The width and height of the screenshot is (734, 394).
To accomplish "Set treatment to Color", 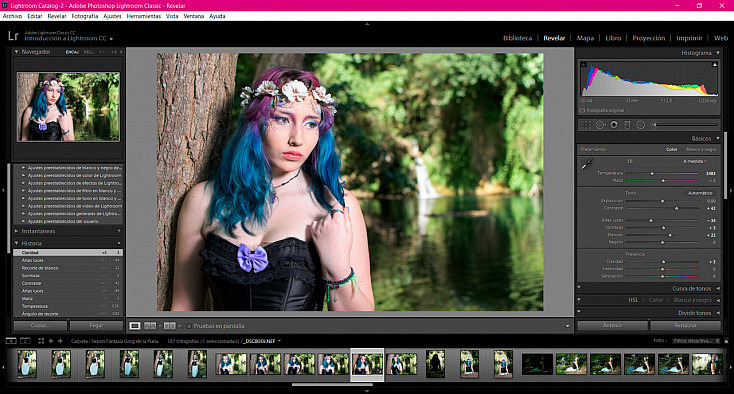I will 672,150.
